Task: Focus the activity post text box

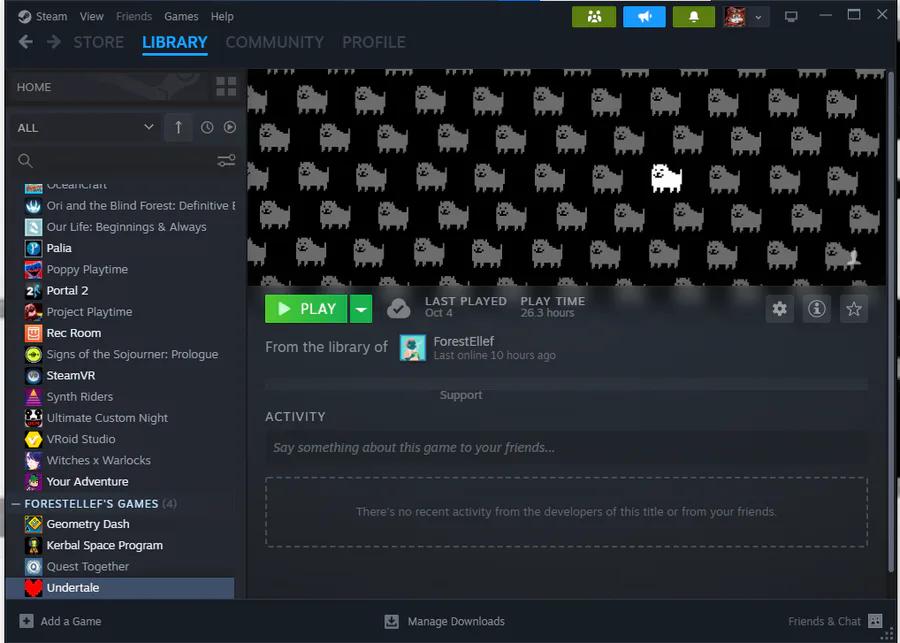Action: (566, 448)
